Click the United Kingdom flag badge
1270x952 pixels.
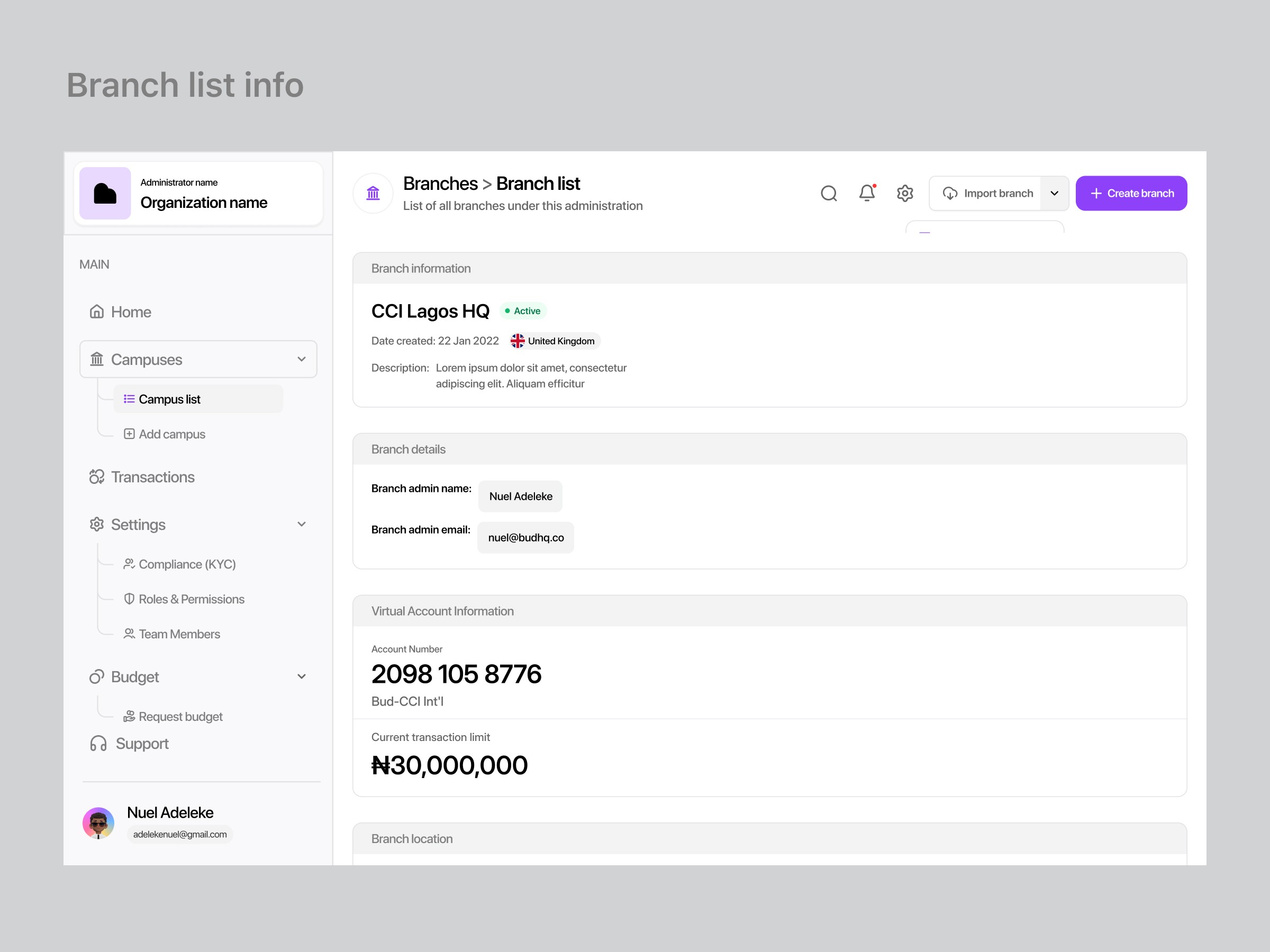555,341
